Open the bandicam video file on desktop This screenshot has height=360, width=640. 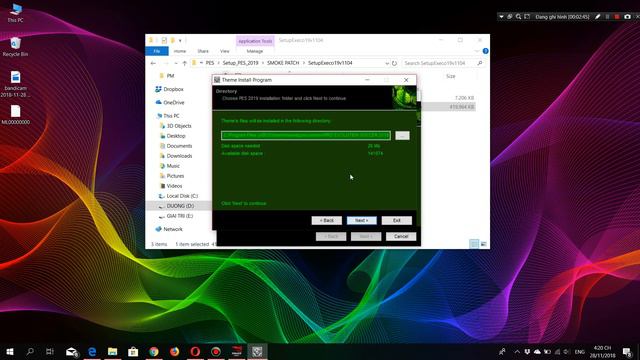point(16,84)
